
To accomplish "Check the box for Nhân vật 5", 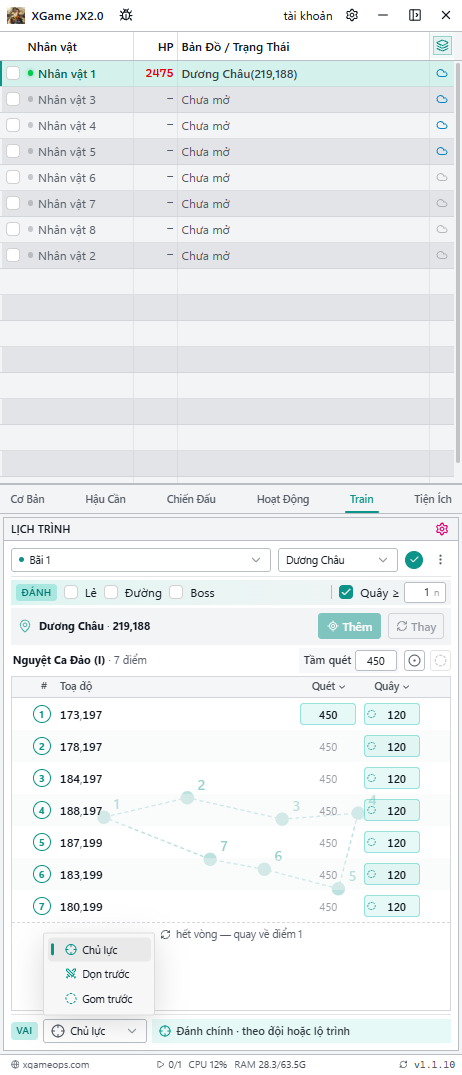I will click(13, 152).
